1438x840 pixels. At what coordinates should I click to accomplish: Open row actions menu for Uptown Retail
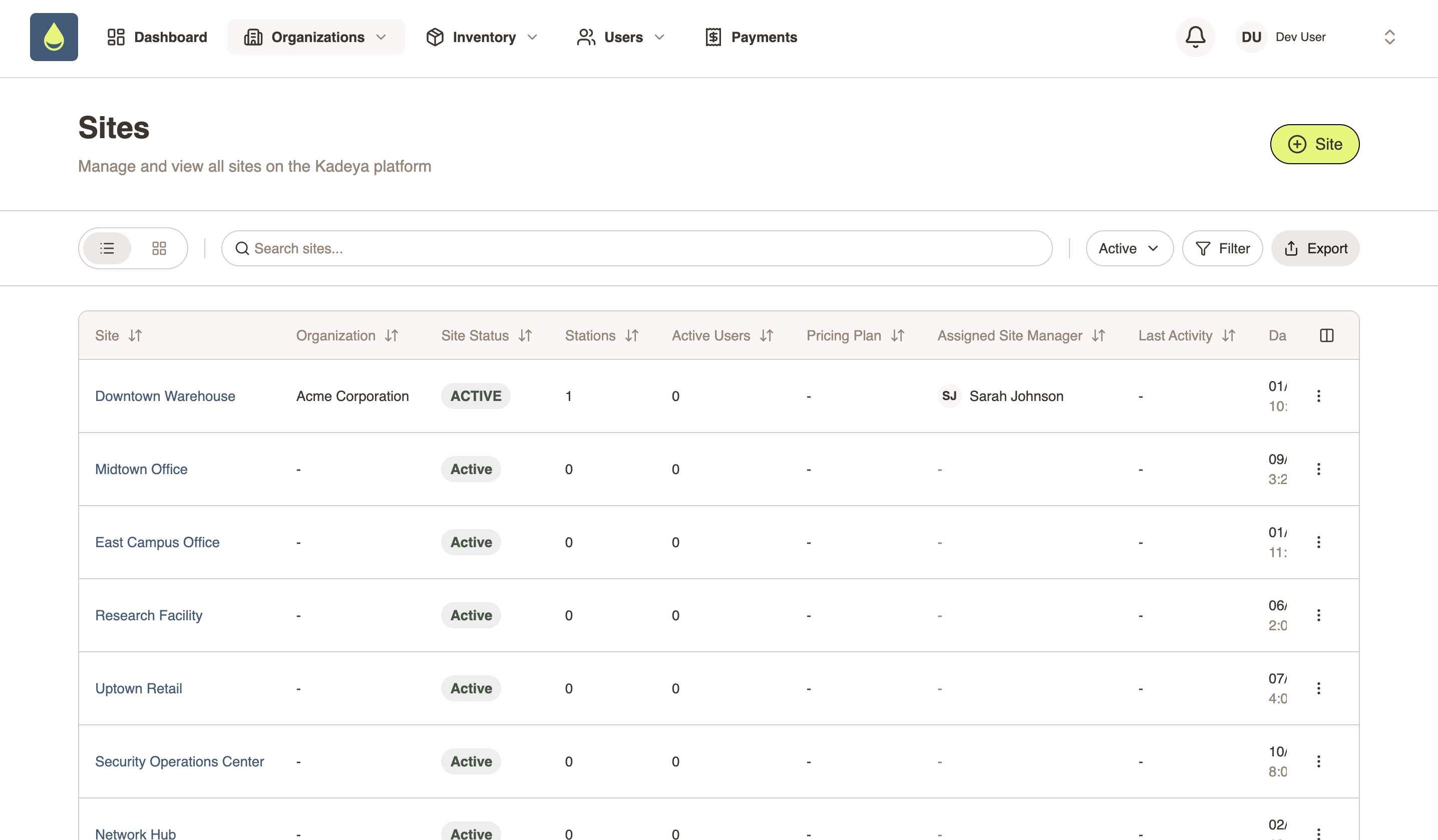[x=1318, y=688]
